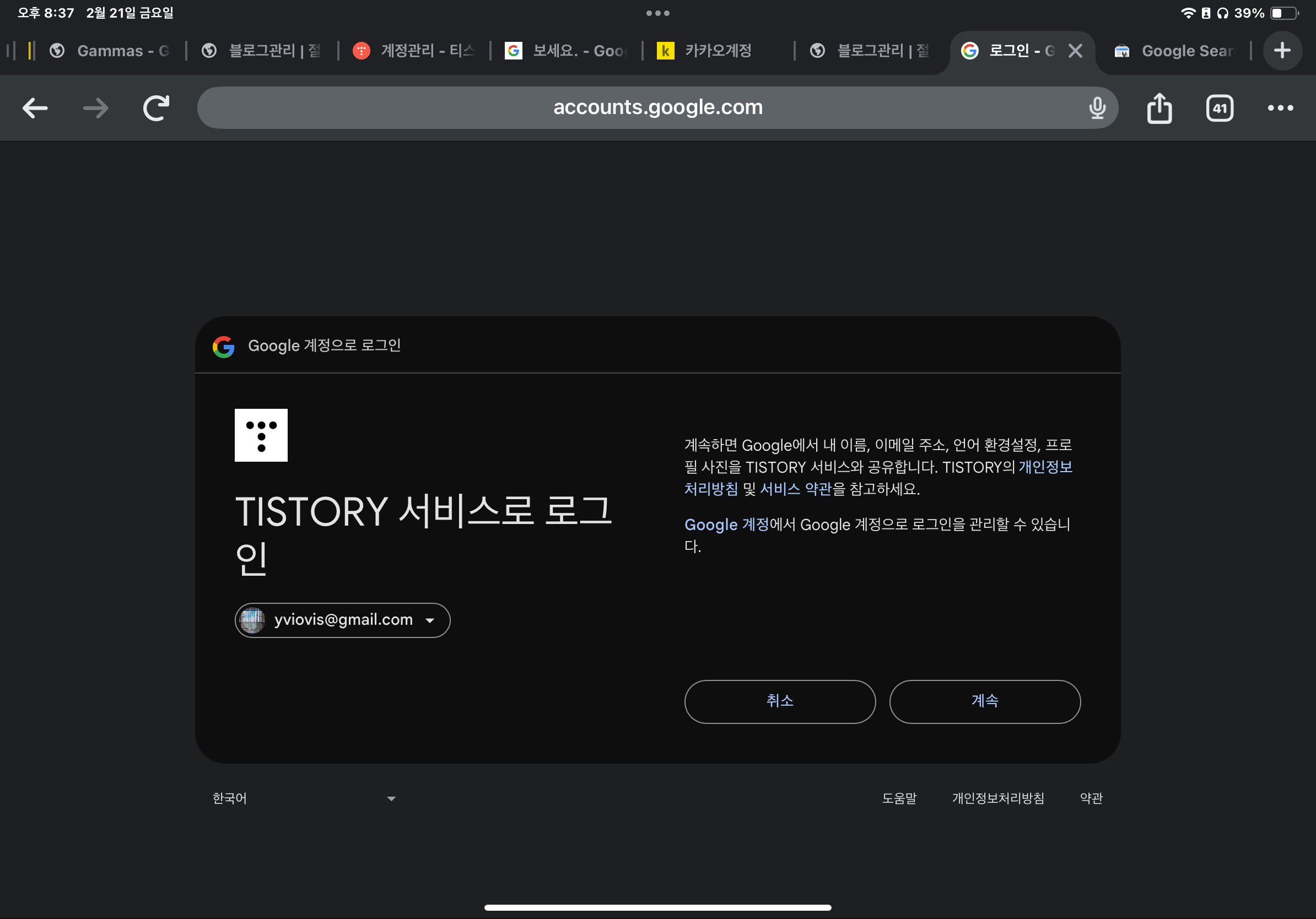This screenshot has height=919, width=1316.
Task: Tap the TISTORY logo image
Action: 261,435
